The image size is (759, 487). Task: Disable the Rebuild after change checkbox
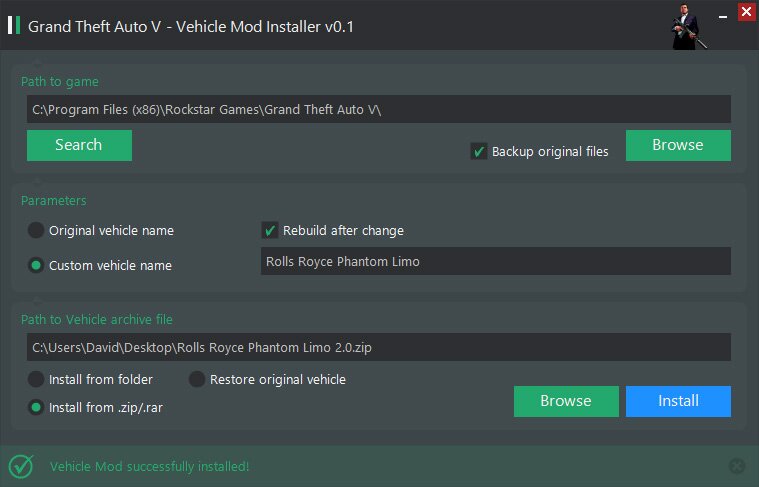tap(270, 230)
